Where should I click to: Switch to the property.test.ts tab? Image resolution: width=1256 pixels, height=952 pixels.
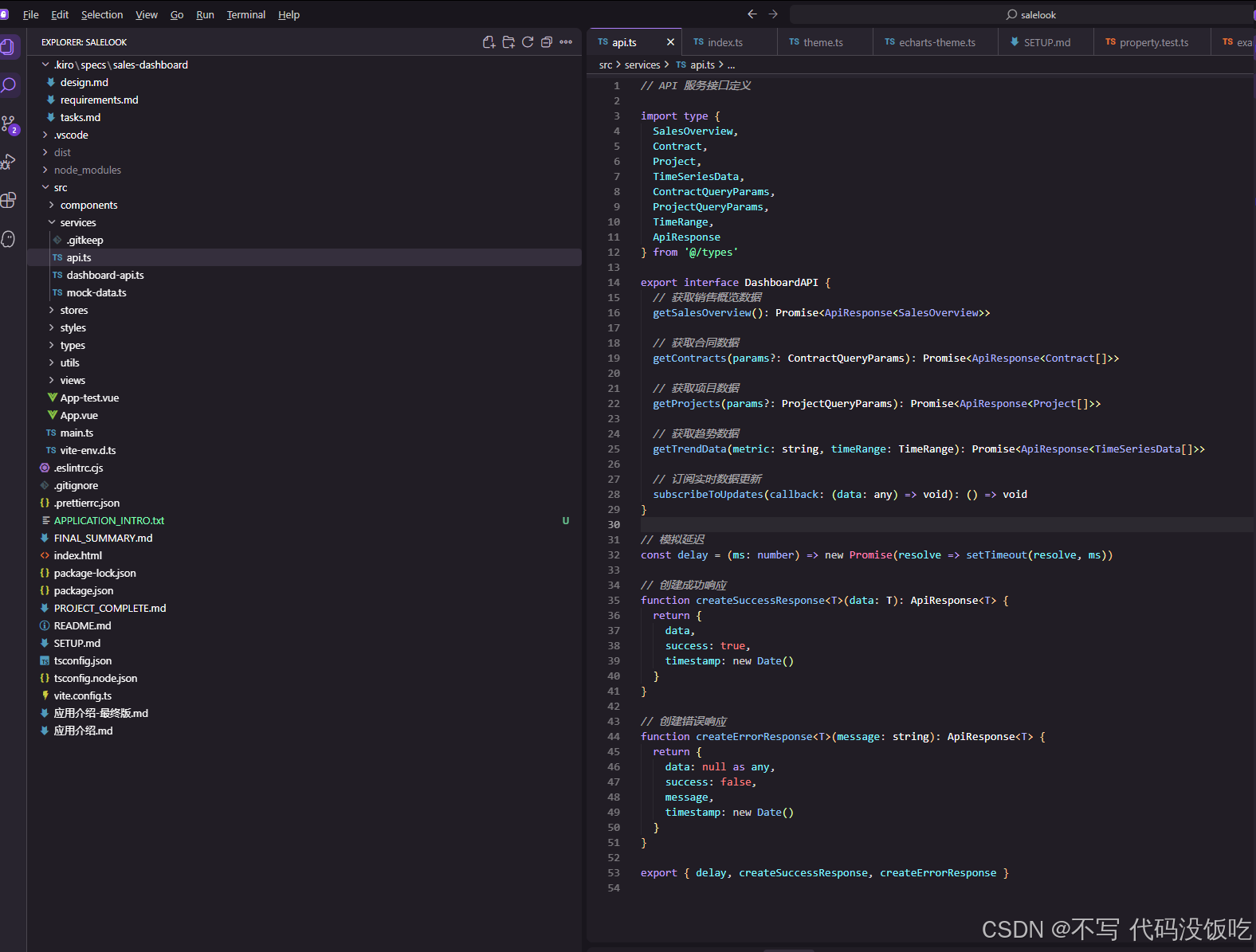click(x=1152, y=42)
